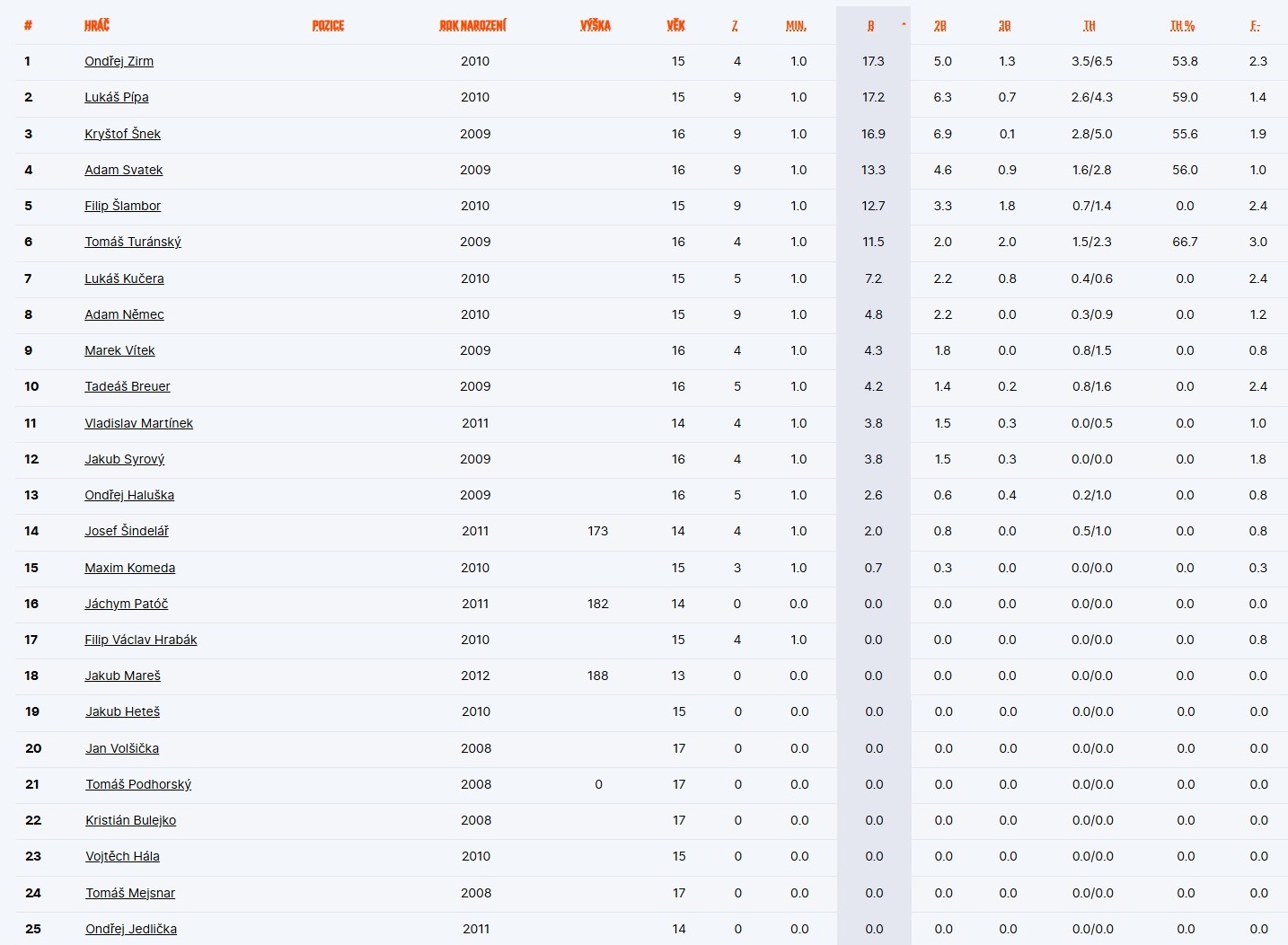The width and height of the screenshot is (1288, 945).
Task: Open Jáchym Patóč player link
Action: (x=127, y=604)
